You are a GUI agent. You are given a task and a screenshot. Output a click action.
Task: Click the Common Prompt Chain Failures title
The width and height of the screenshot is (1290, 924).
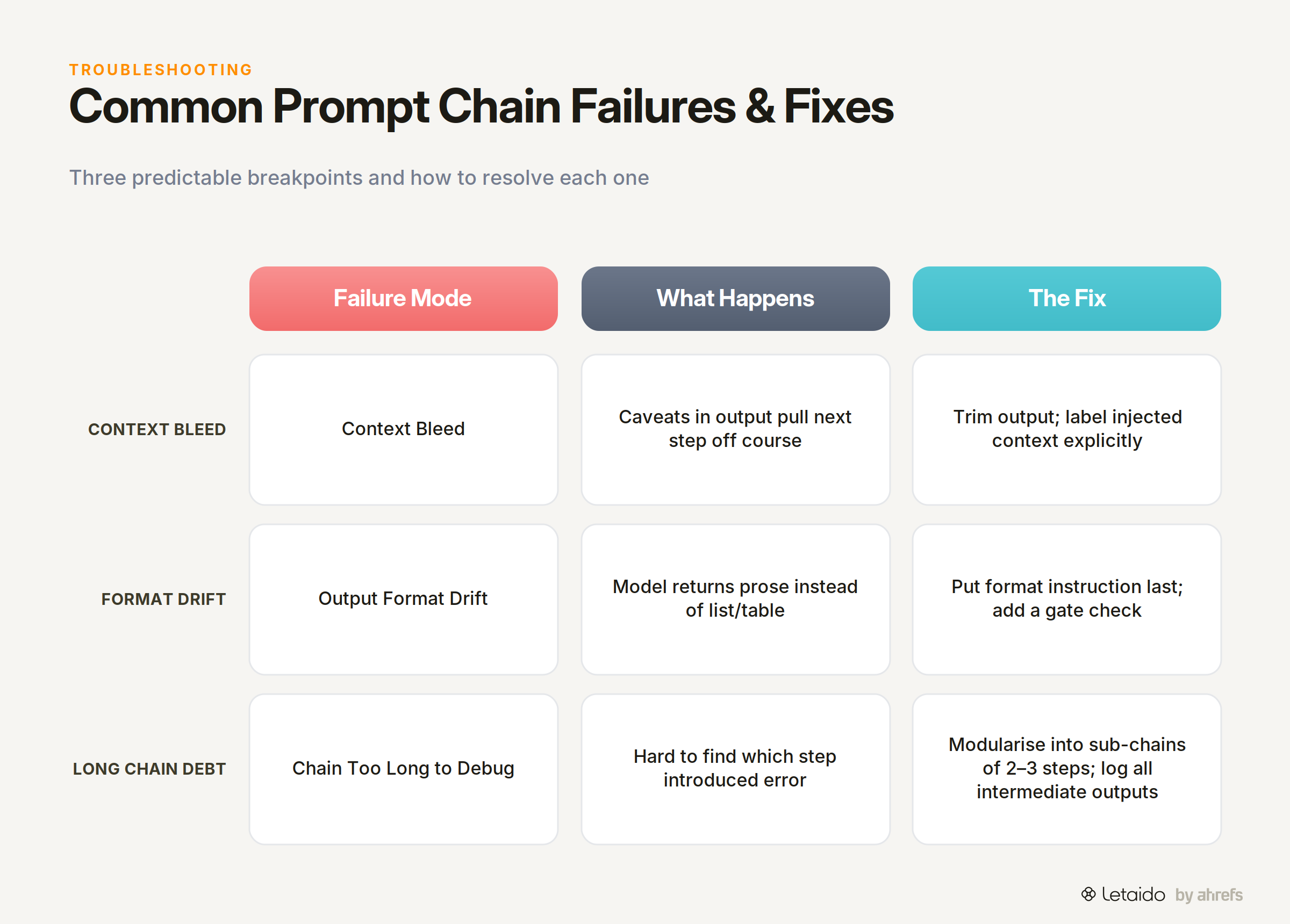coord(481,106)
